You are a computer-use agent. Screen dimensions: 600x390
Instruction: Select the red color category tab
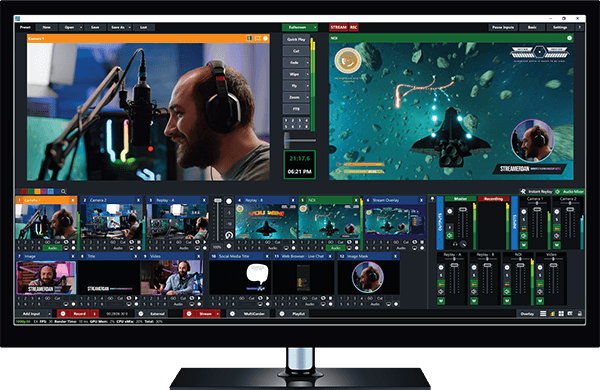(24, 191)
